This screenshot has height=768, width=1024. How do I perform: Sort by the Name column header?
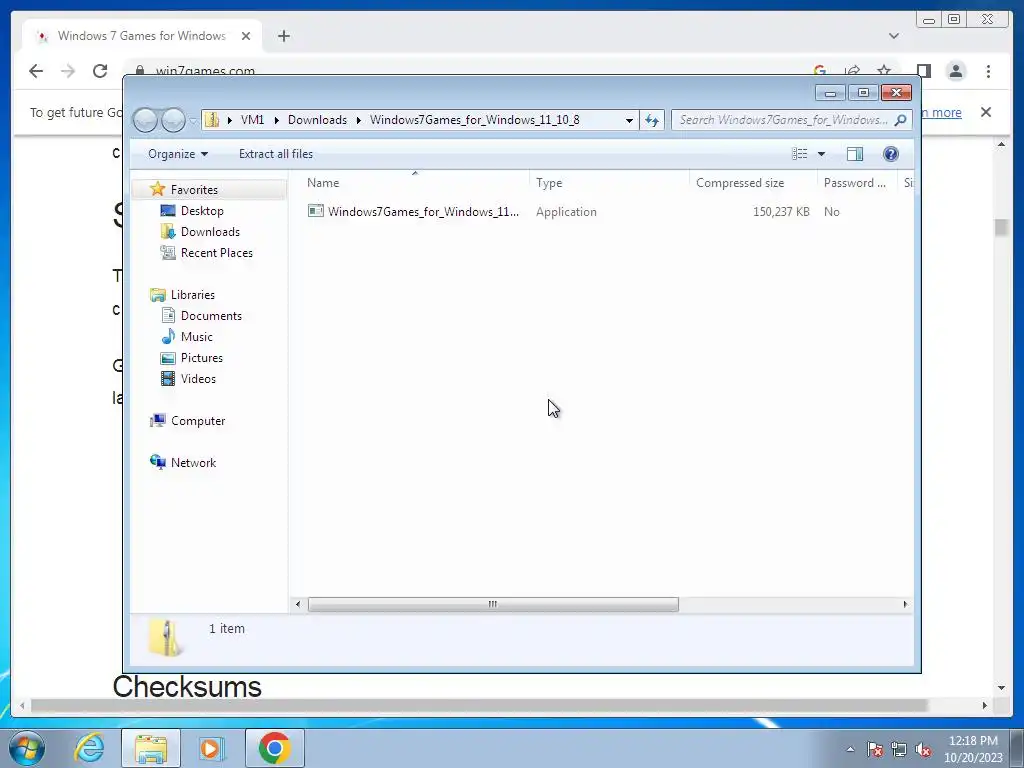click(x=415, y=183)
